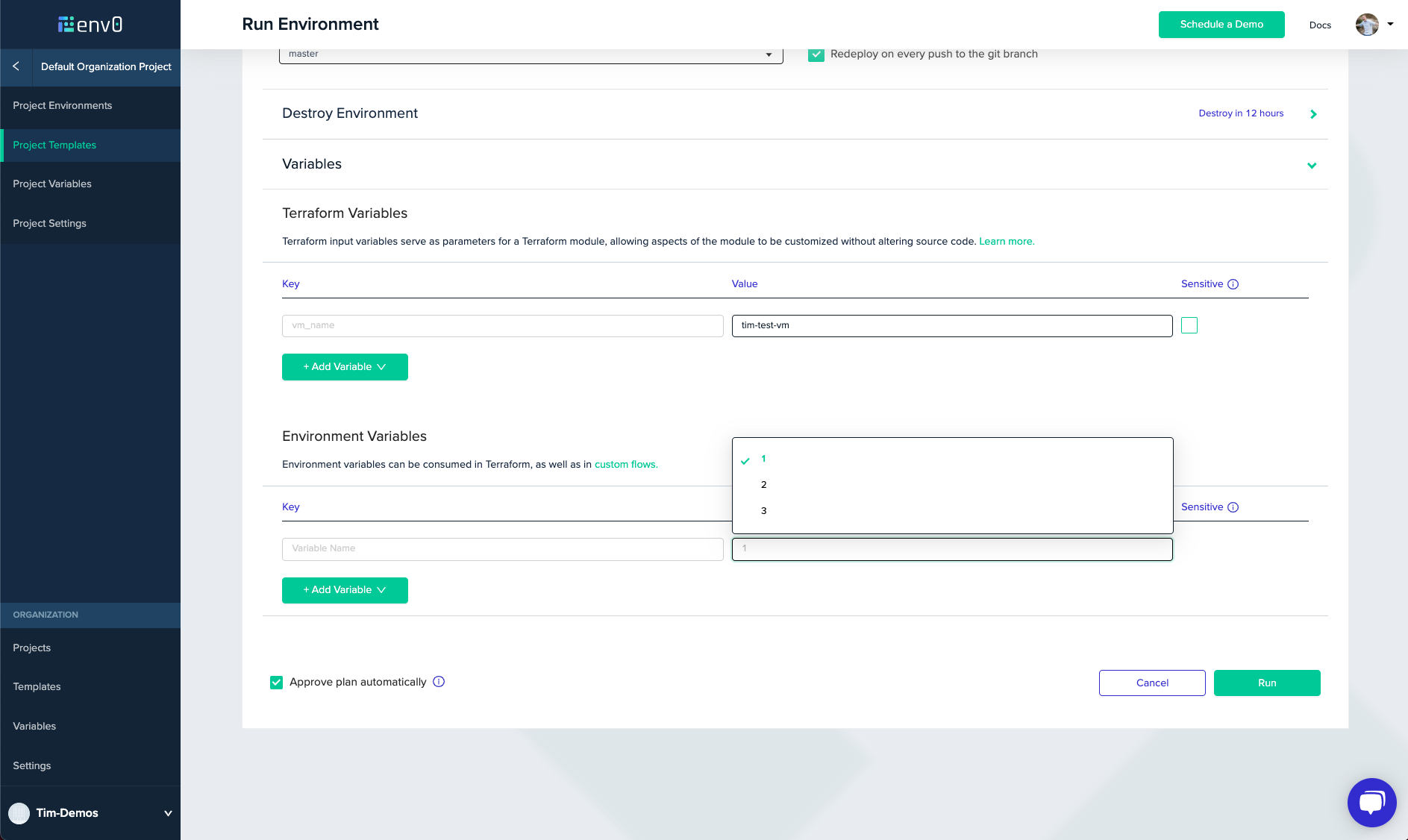Click the Tim-Demos organization avatar
The image size is (1408, 840).
pos(19,813)
